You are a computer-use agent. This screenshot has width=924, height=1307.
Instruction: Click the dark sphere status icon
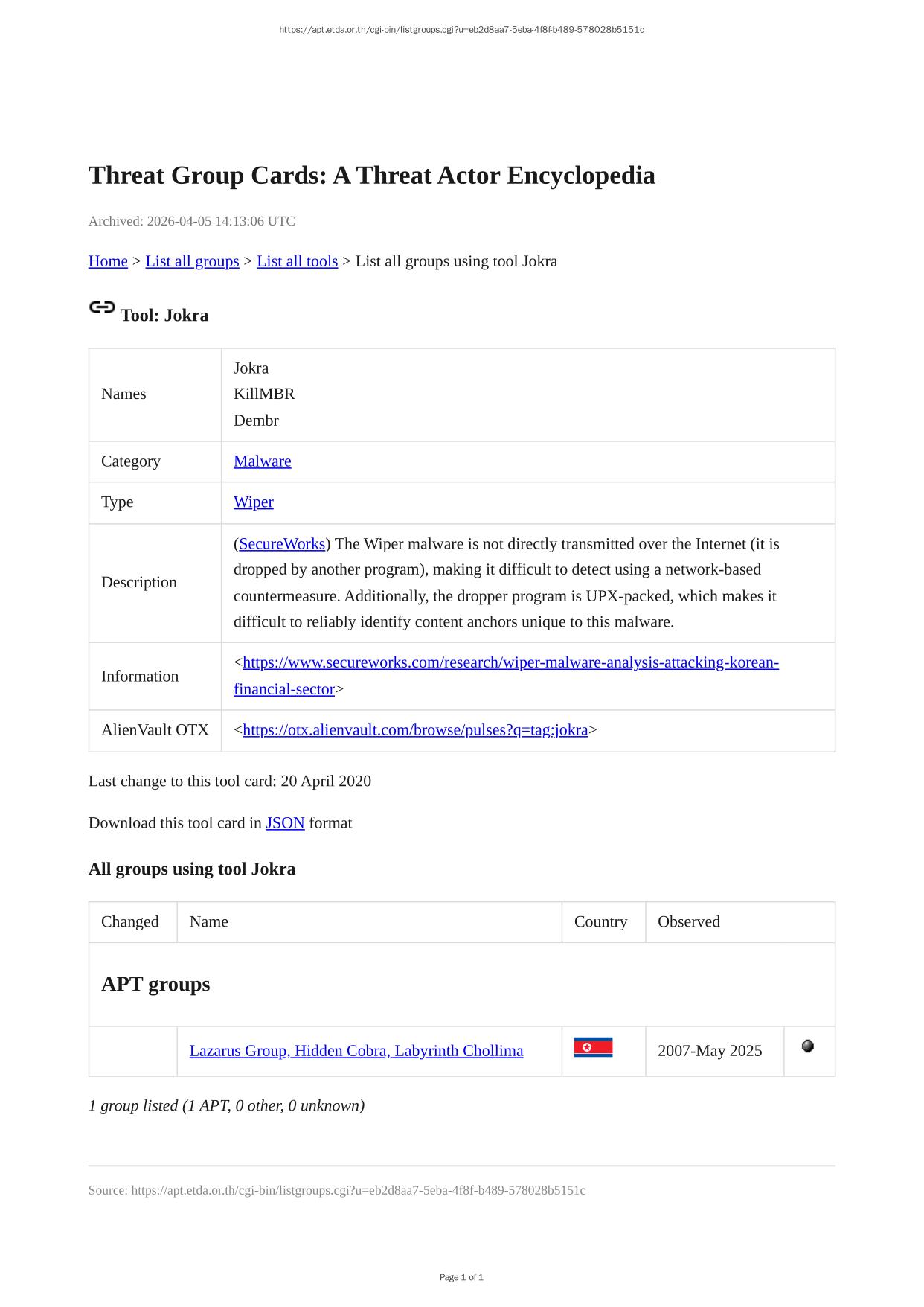(808, 1046)
